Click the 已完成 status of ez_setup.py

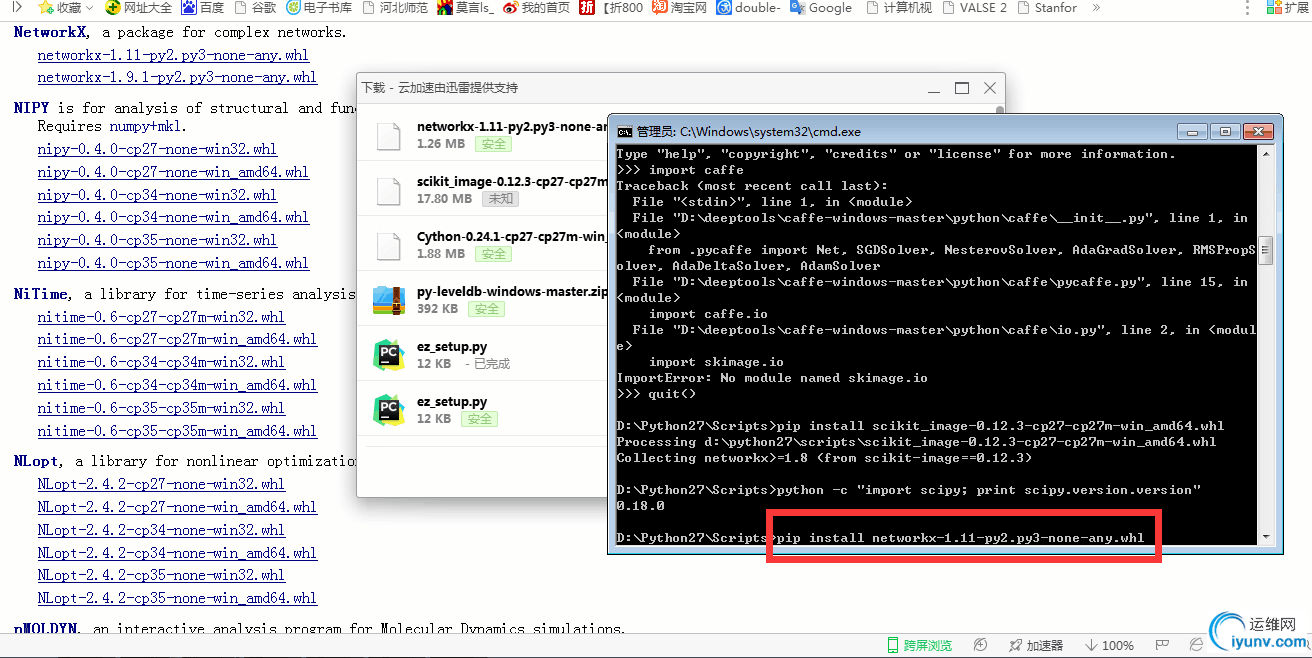493,364
